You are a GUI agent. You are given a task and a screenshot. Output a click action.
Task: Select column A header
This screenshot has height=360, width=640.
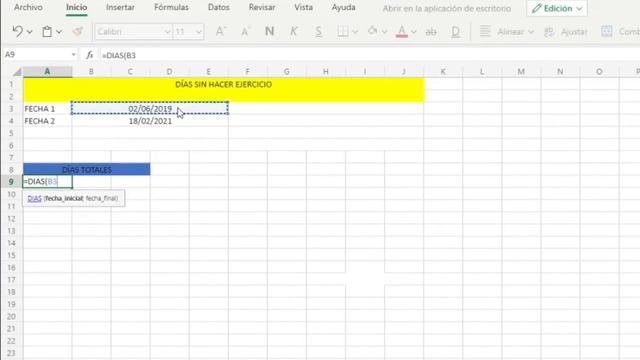[47, 71]
